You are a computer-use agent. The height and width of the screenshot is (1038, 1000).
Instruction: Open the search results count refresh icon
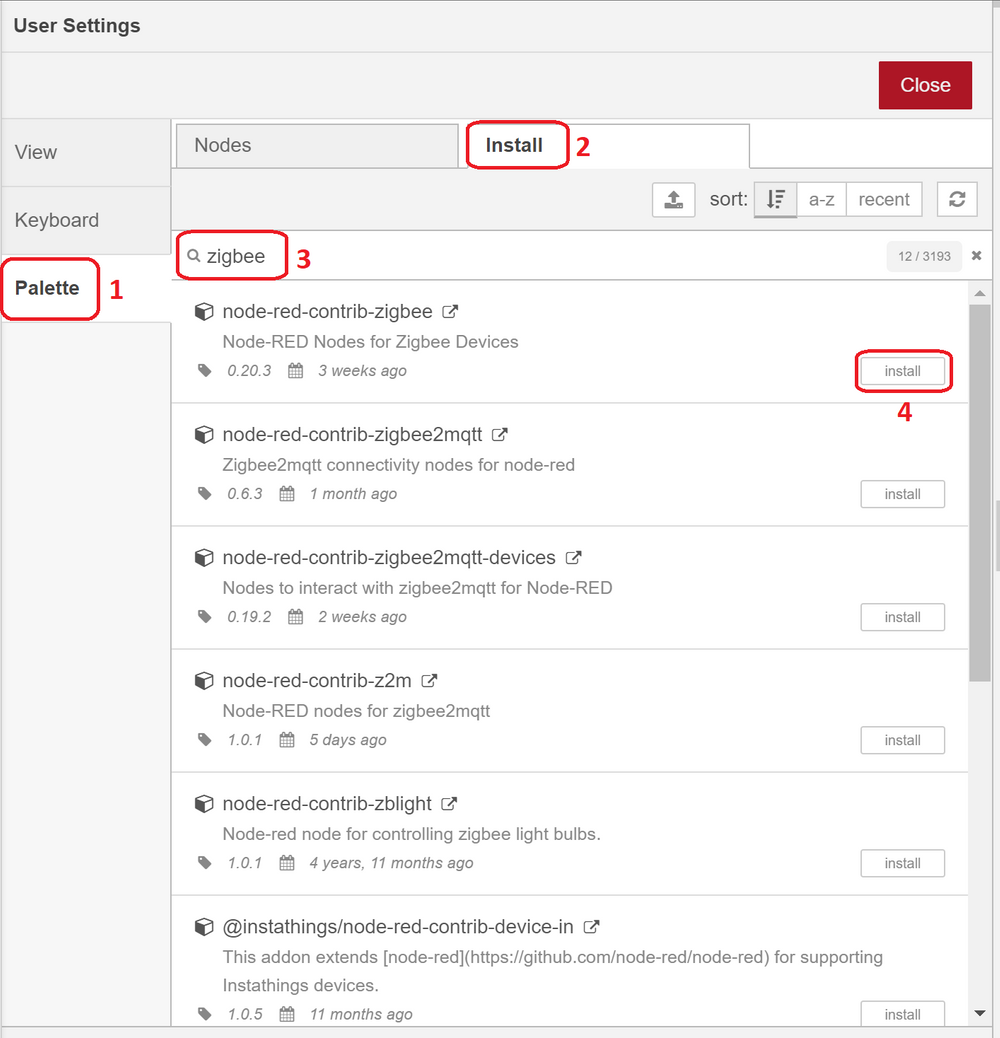click(x=957, y=199)
